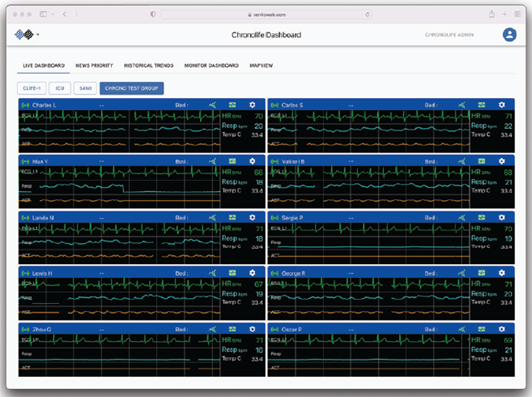The width and height of the screenshot is (532, 397).
Task: Click the Chrono Test Group button
Action: tap(132, 88)
